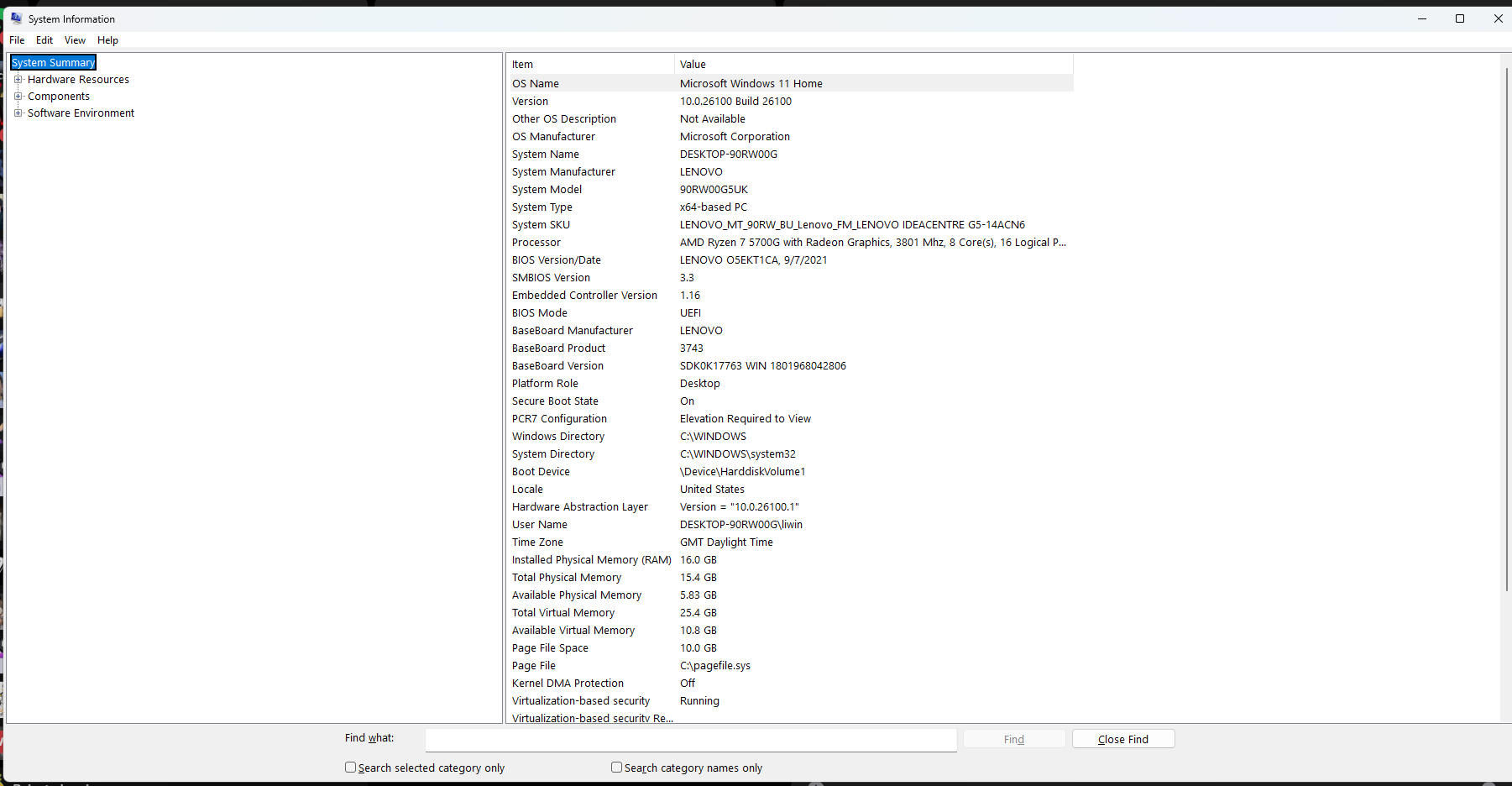Click the AMD Ryzen 7 5700G value
1512x786 pixels.
[x=873, y=243]
